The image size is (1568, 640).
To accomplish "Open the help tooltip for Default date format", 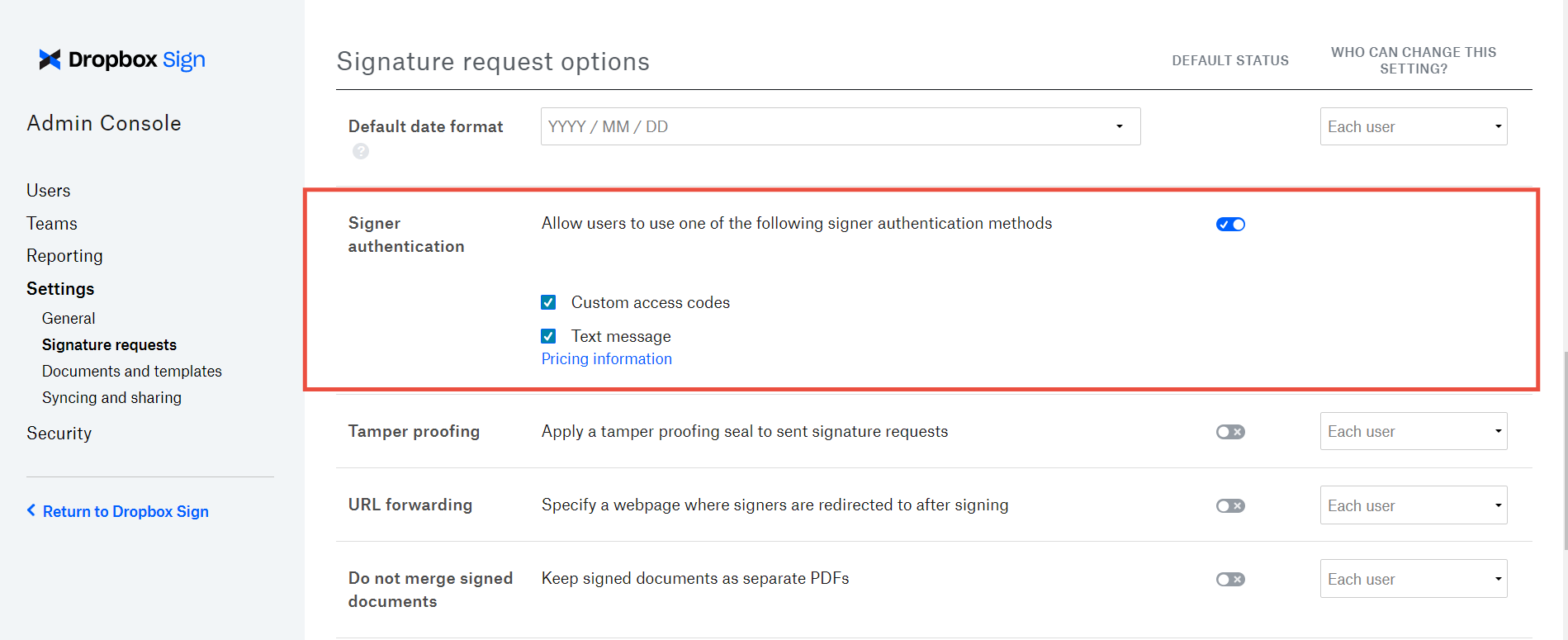I will point(361,151).
